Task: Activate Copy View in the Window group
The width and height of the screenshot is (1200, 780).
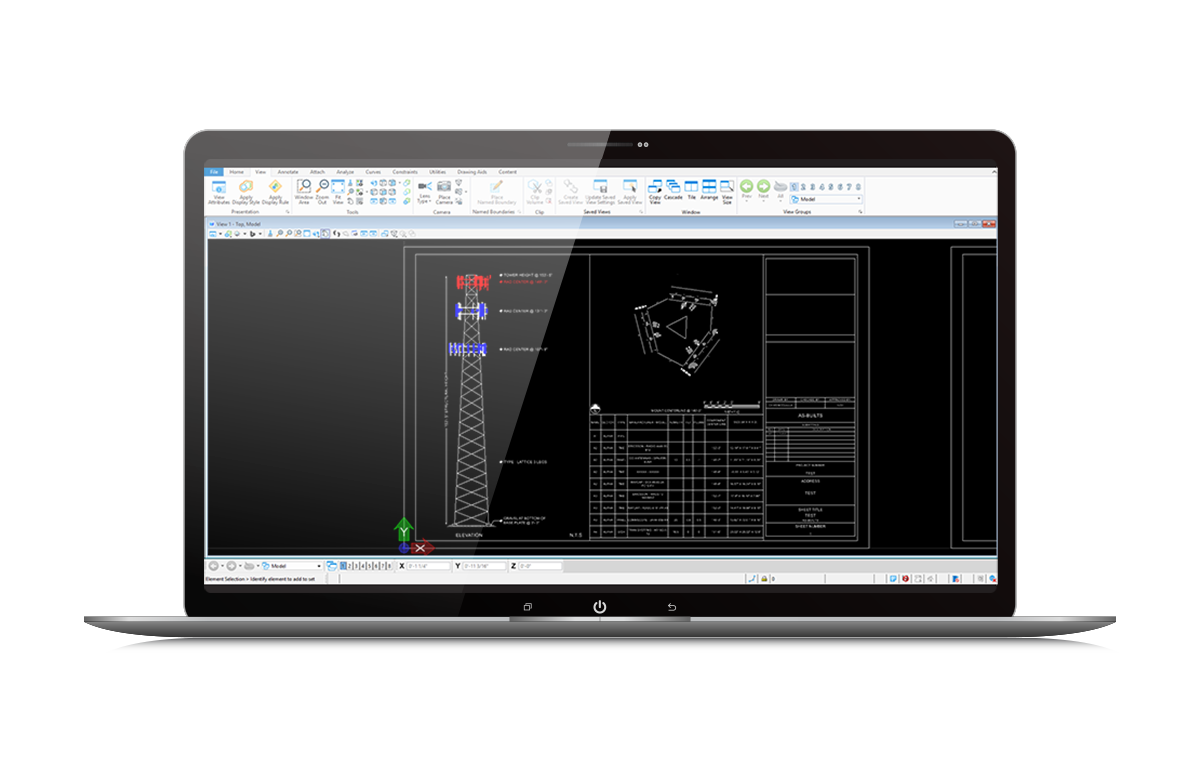Action: click(655, 192)
